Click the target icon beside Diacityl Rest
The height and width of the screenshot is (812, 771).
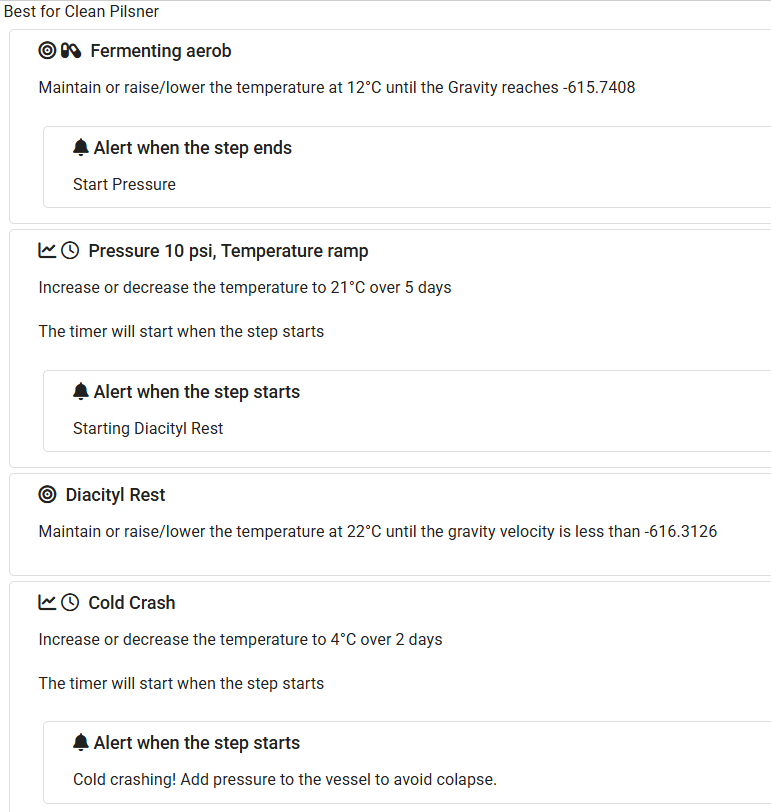[x=47, y=495]
